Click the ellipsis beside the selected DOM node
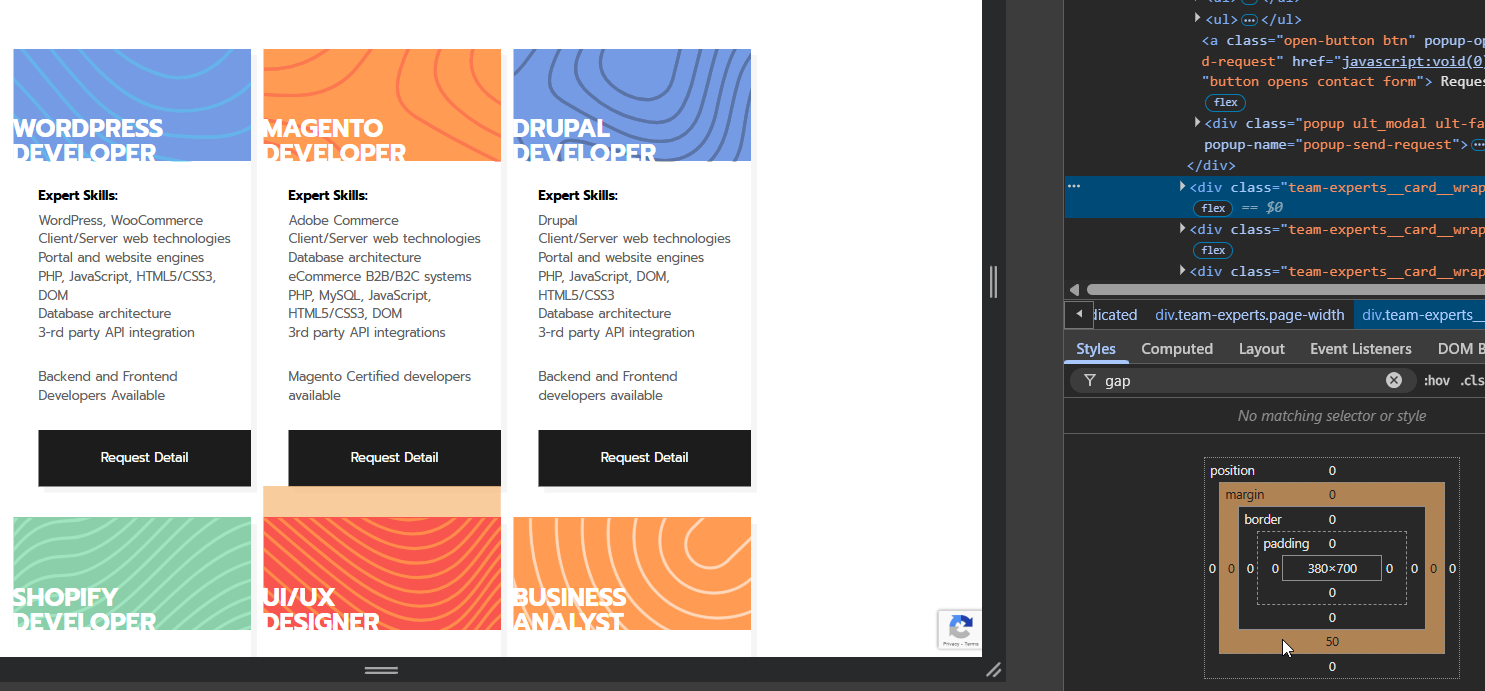This screenshot has width=1485, height=691. 1073,186
